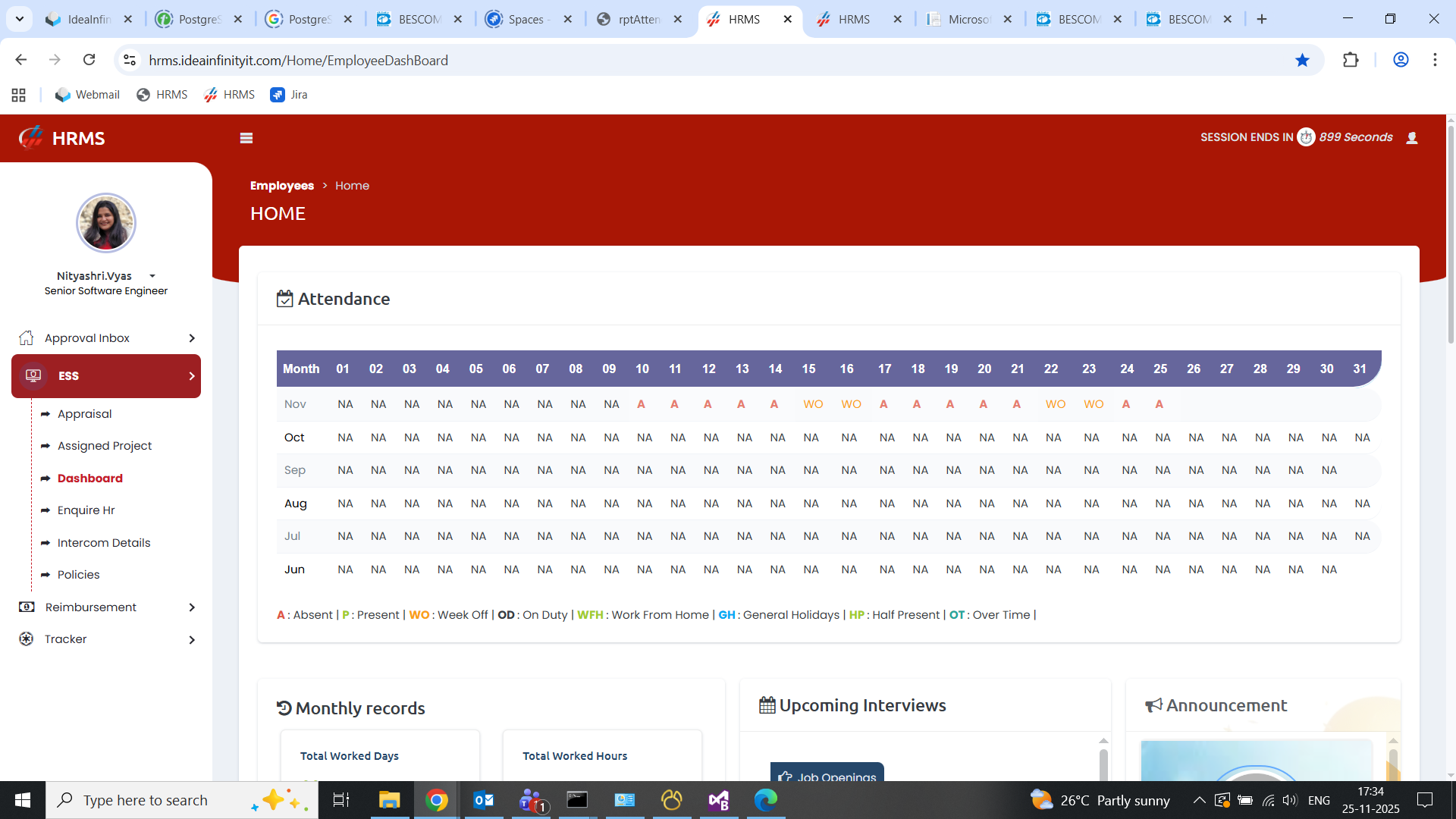Click the Jira bookmark icon
The width and height of the screenshot is (1456, 819).
click(x=278, y=95)
